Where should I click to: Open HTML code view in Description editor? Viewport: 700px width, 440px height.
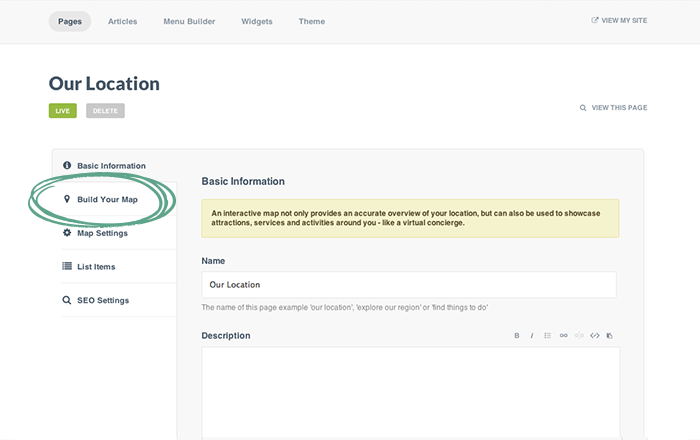click(x=595, y=336)
